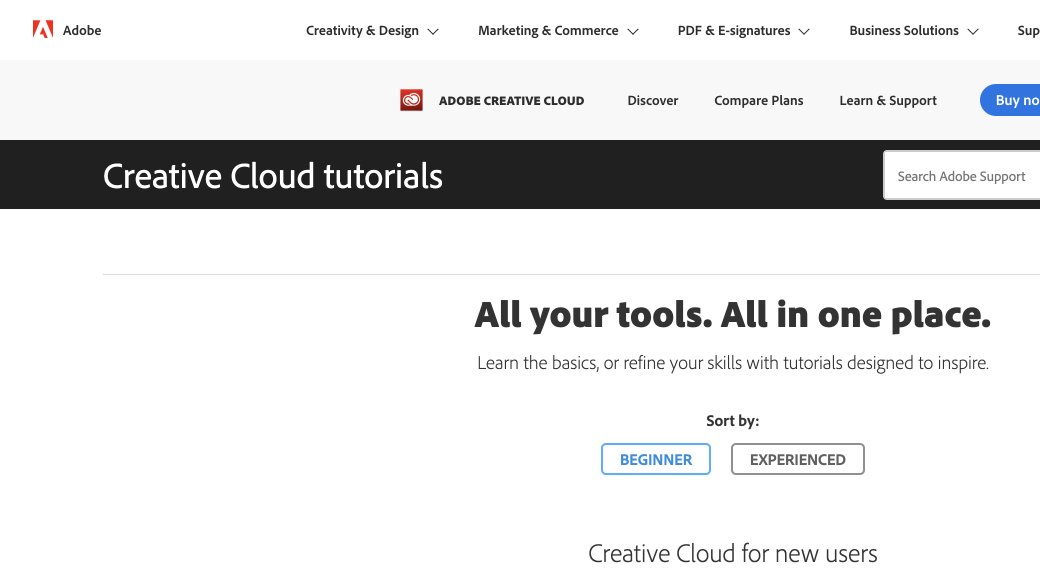
Task: Open the Compare Plans page
Action: pyautogui.click(x=758, y=100)
